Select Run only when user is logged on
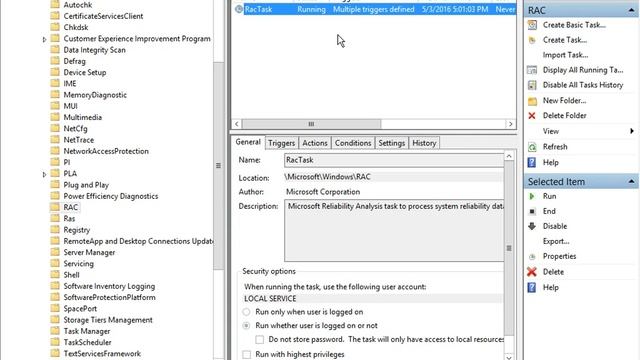This screenshot has width=640, height=360. click(x=246, y=312)
